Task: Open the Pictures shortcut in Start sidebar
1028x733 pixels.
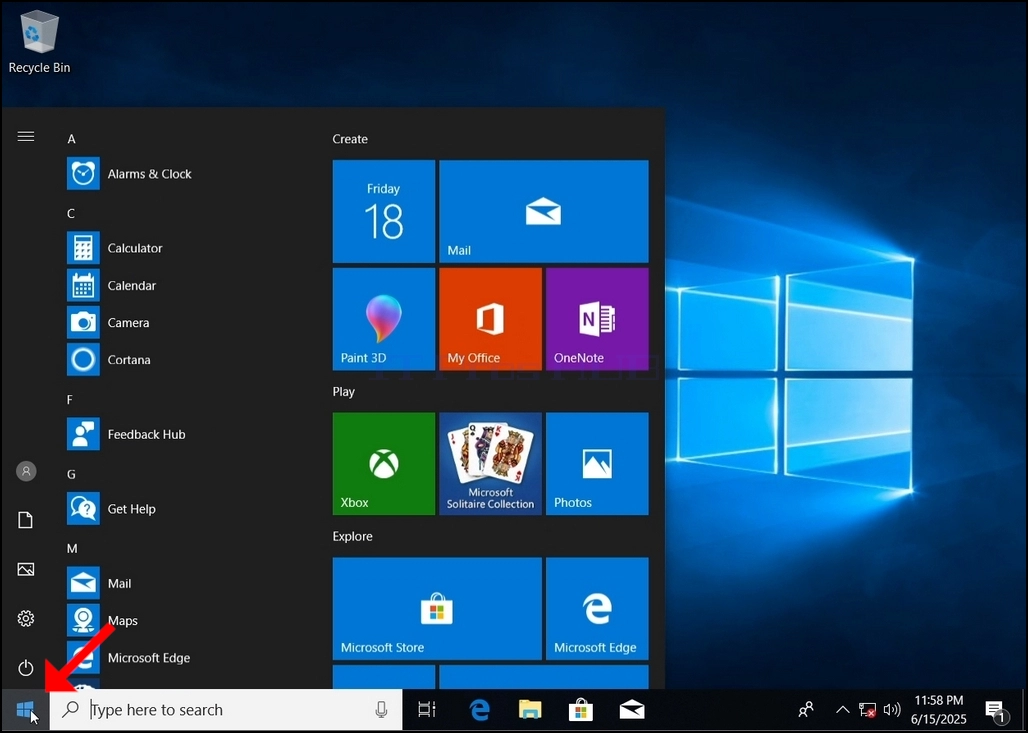Action: tap(26, 569)
